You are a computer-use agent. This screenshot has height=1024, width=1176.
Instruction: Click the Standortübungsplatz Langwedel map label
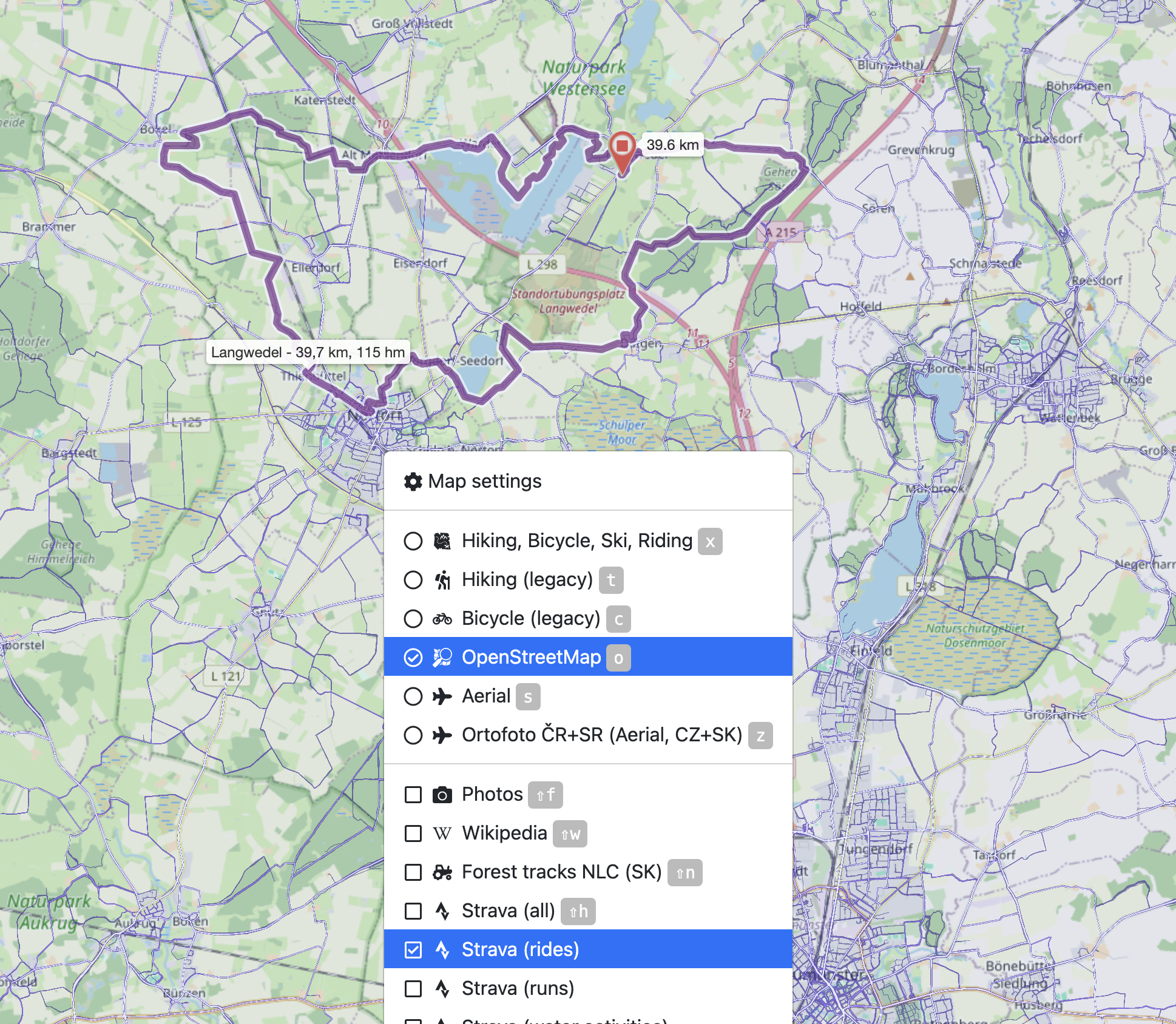tap(568, 301)
